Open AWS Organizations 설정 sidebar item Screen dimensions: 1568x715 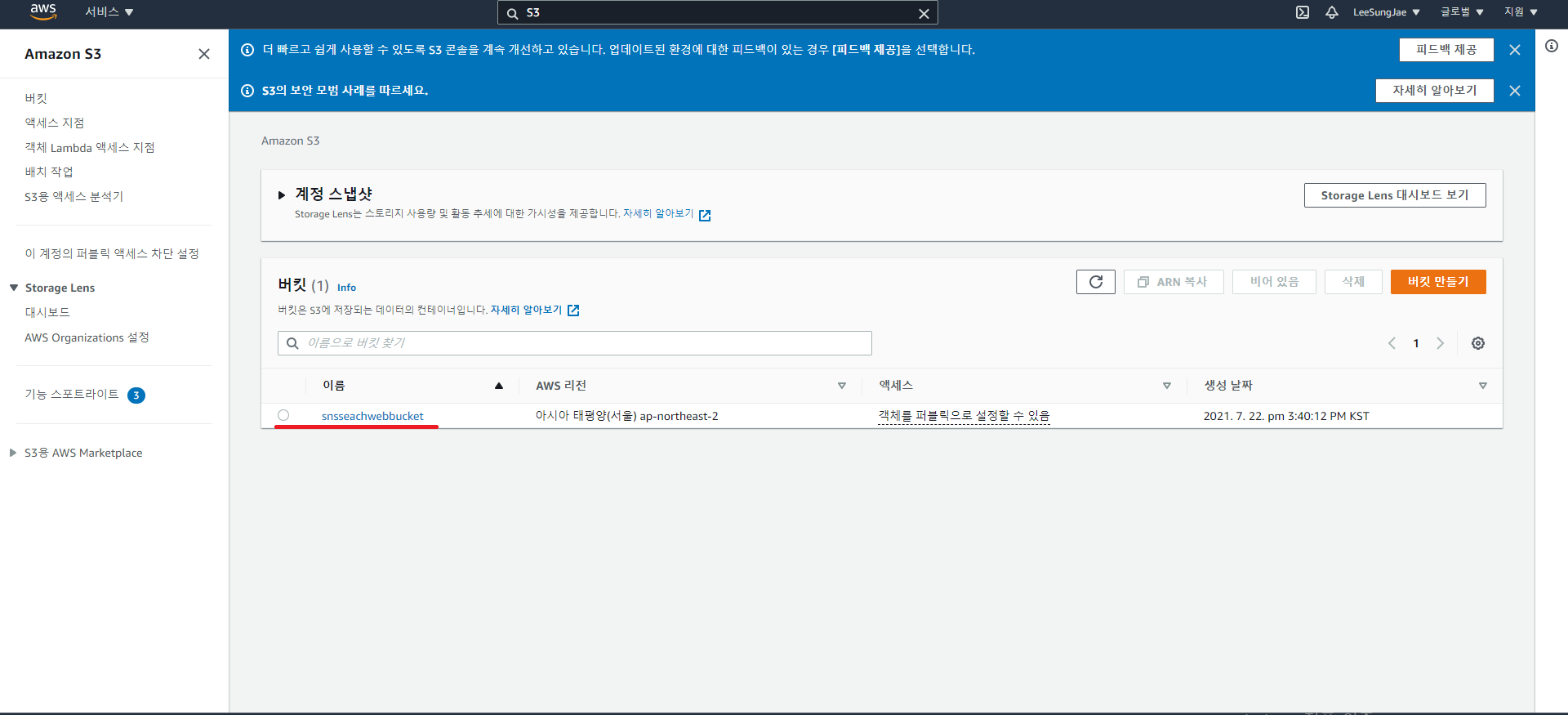coord(87,337)
